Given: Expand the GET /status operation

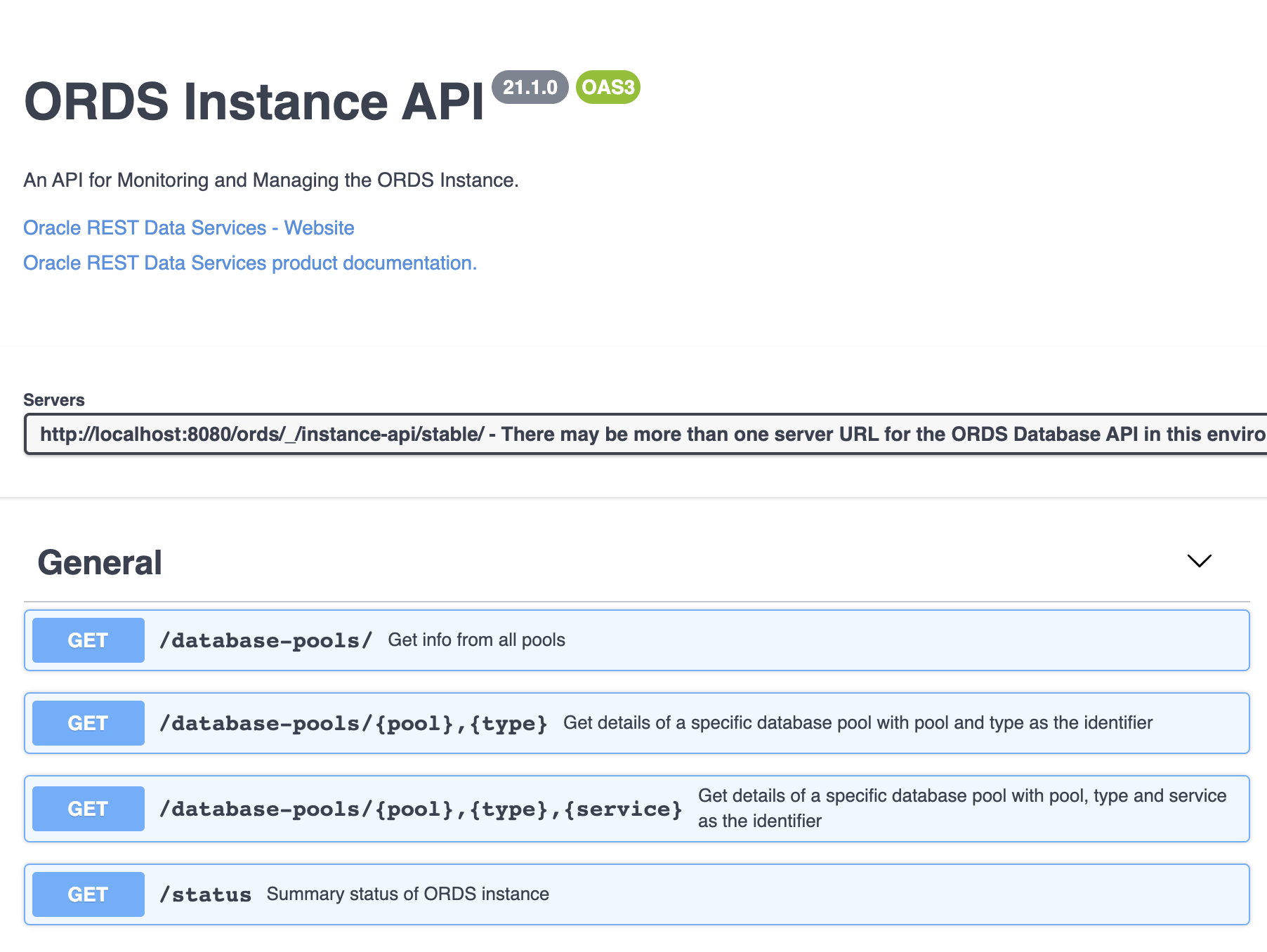Looking at the screenshot, I should [x=637, y=894].
